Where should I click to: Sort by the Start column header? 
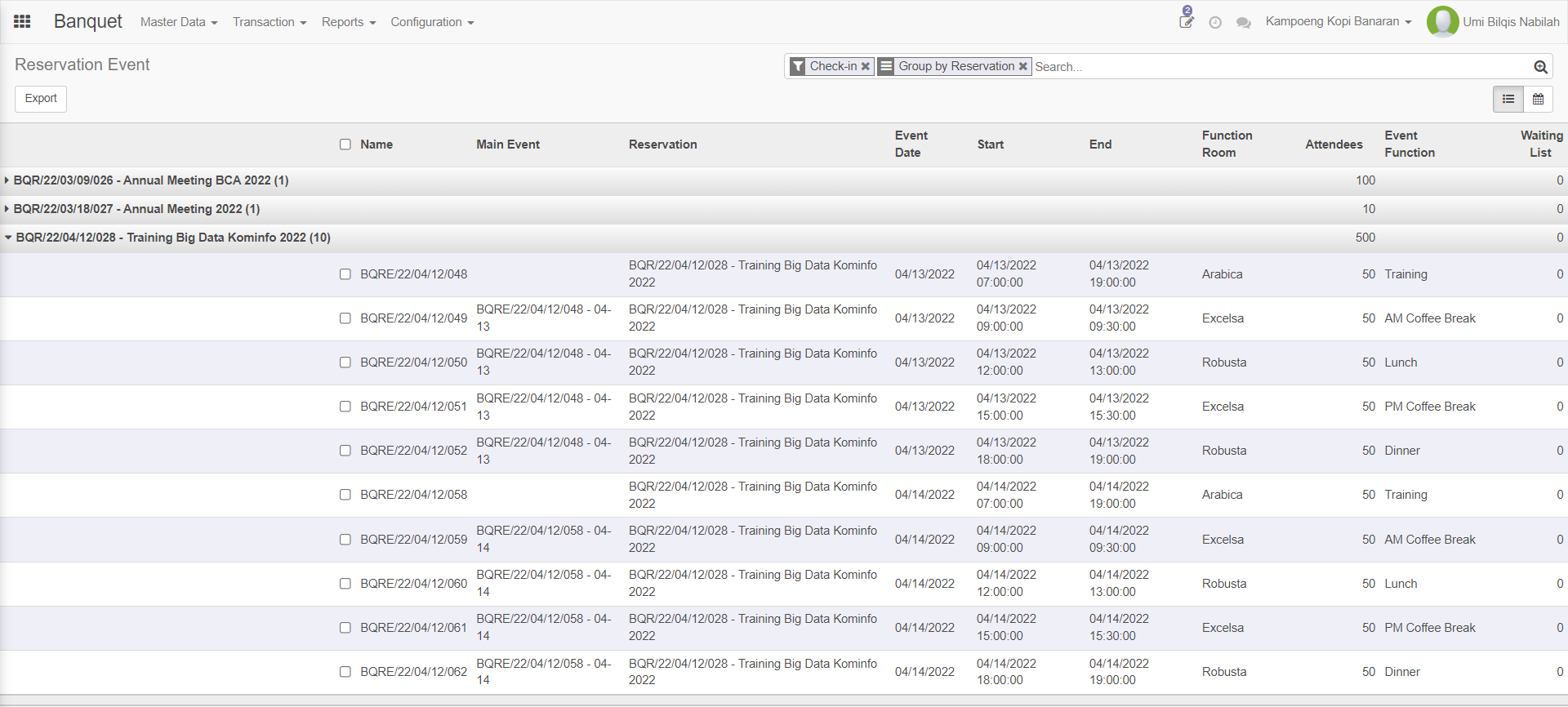991,145
